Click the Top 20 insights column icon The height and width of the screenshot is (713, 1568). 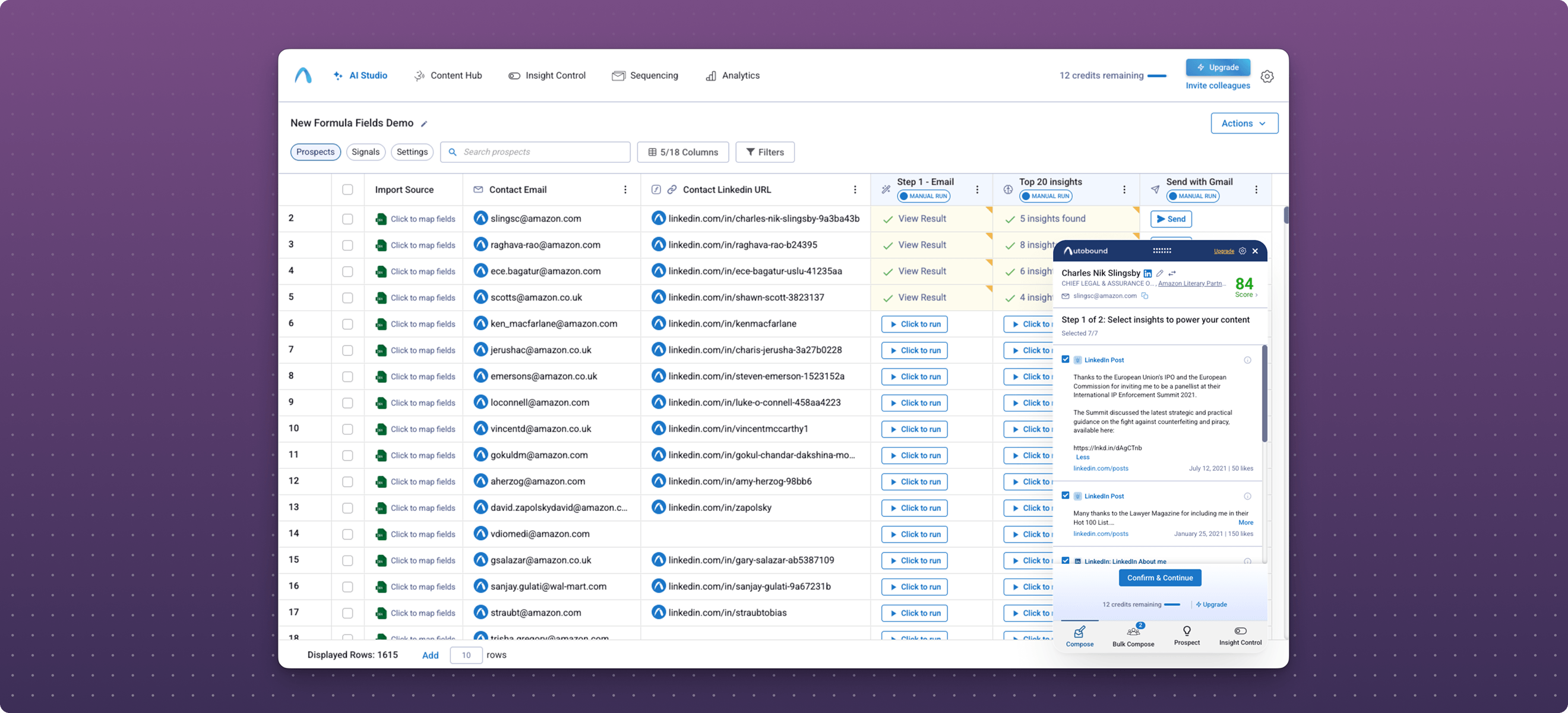coord(1008,190)
